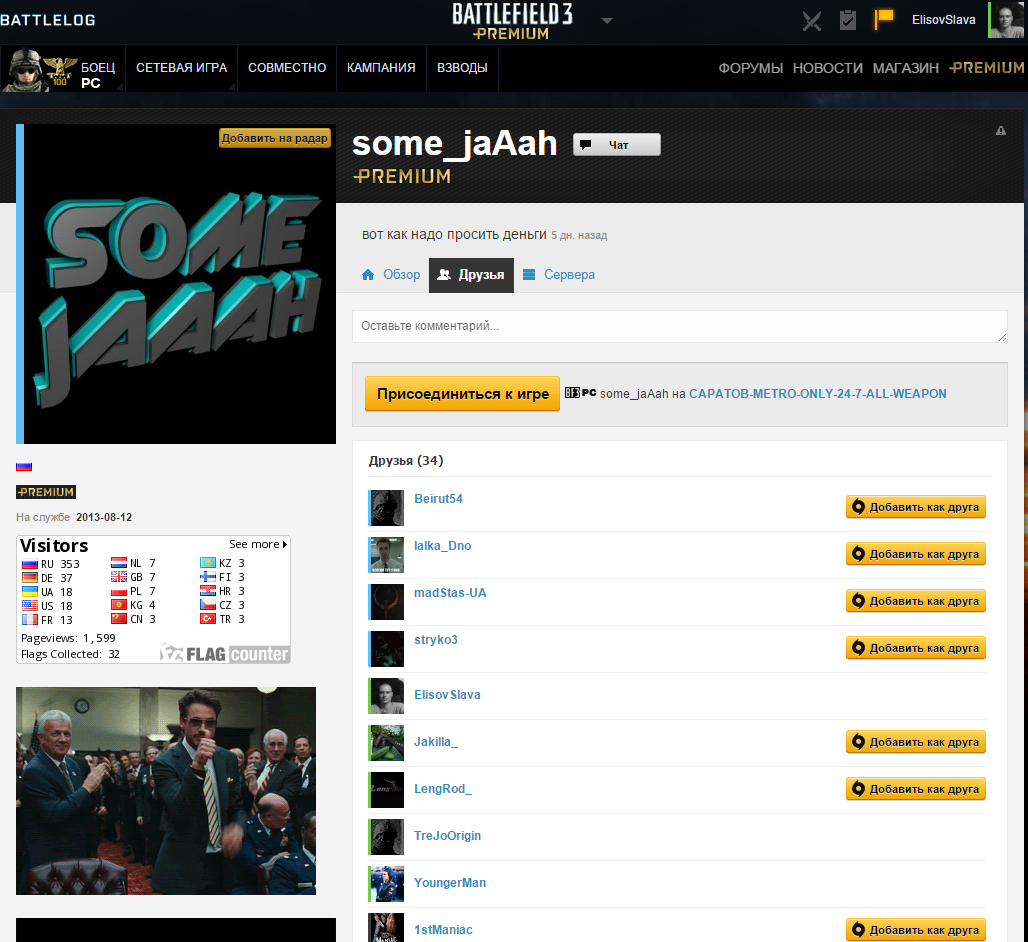Expand See more in Visitors flag counter
The height and width of the screenshot is (942, 1028).
click(x=258, y=544)
